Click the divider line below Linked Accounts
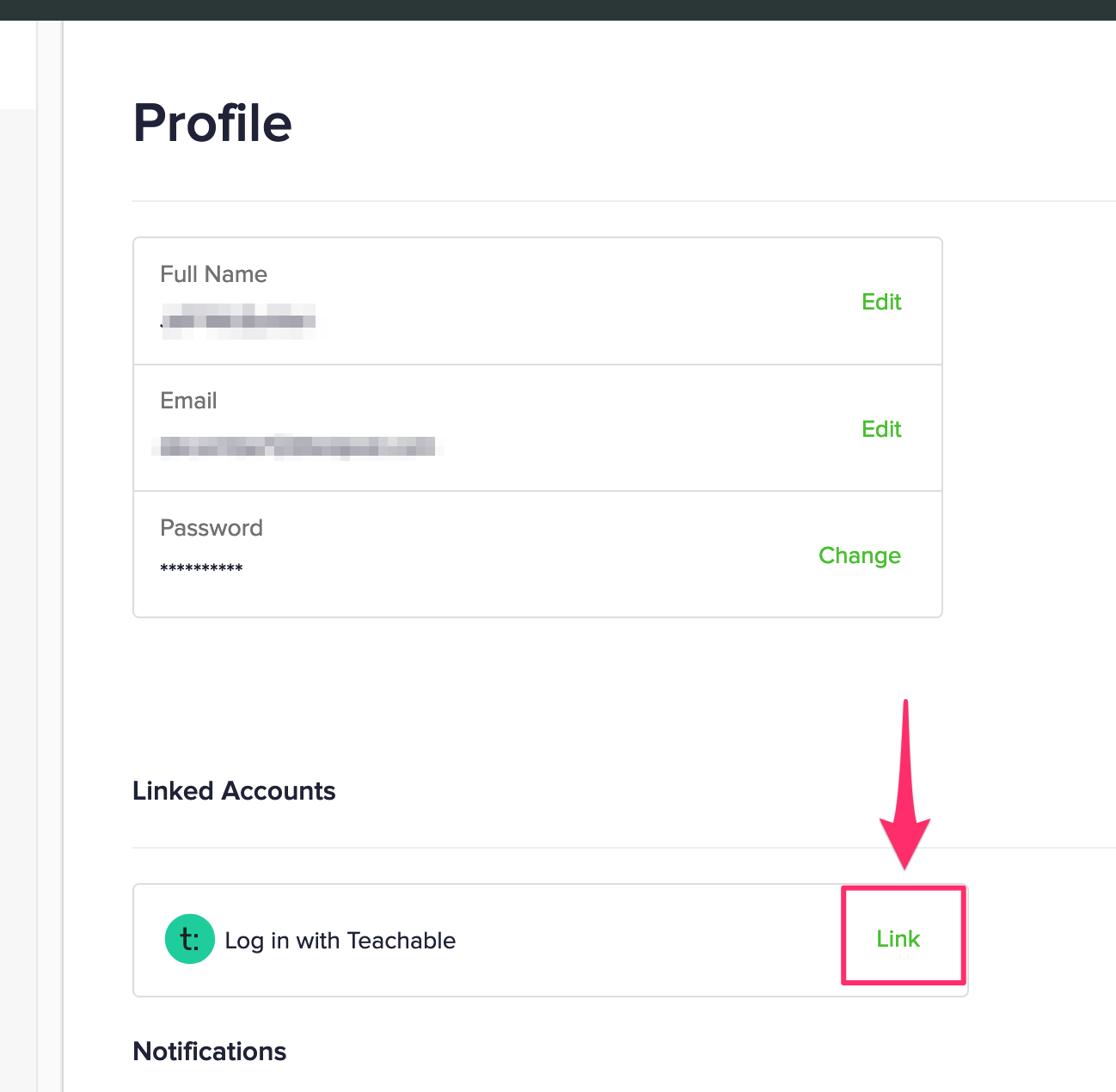1116x1092 pixels. point(624,848)
